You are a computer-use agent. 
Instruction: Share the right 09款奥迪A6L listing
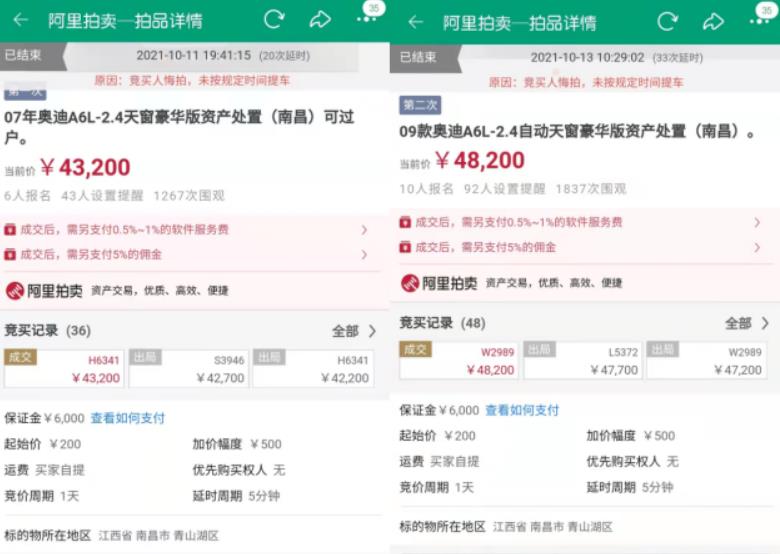pyautogui.click(x=713, y=21)
